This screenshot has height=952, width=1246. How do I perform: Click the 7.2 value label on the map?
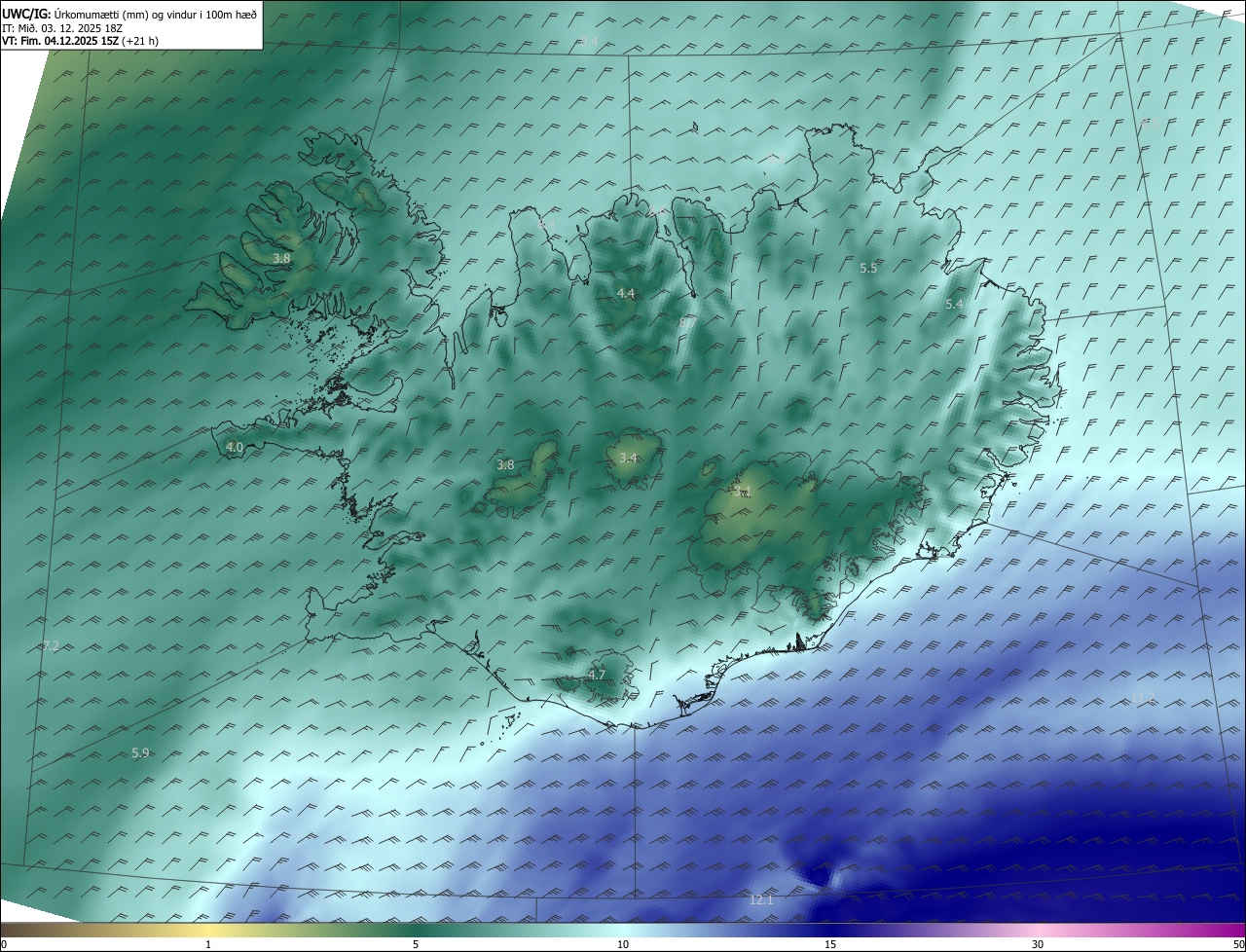click(52, 646)
